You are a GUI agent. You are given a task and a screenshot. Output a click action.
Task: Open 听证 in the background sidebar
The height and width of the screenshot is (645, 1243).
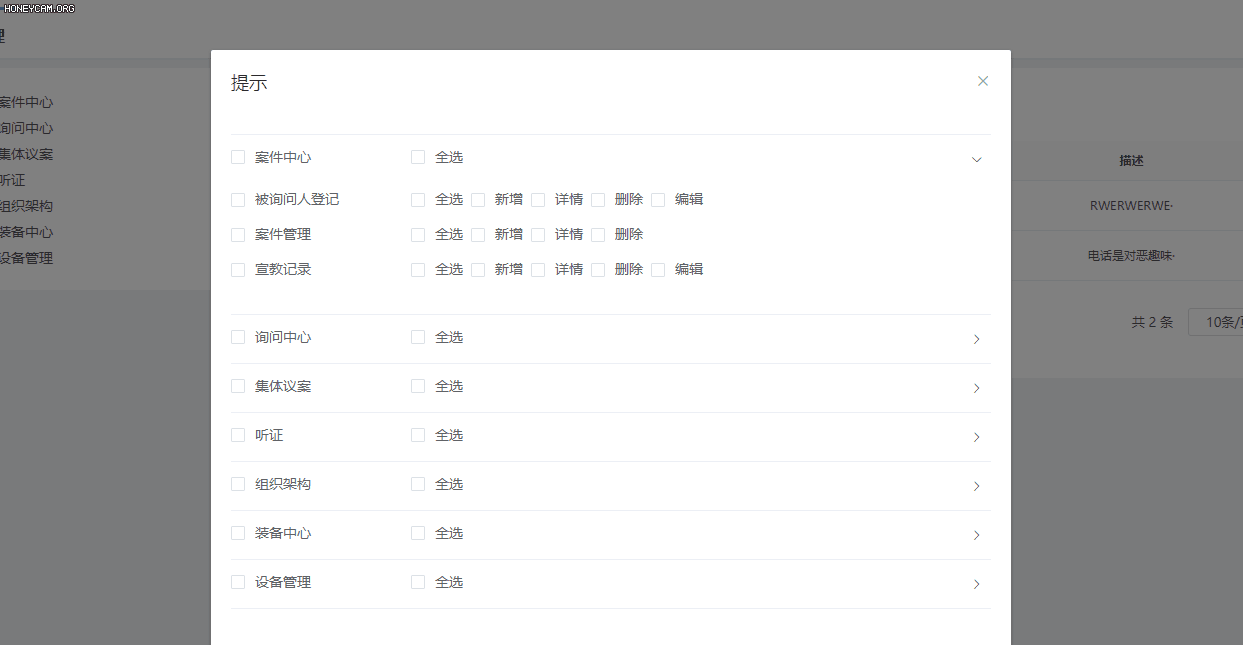12,180
